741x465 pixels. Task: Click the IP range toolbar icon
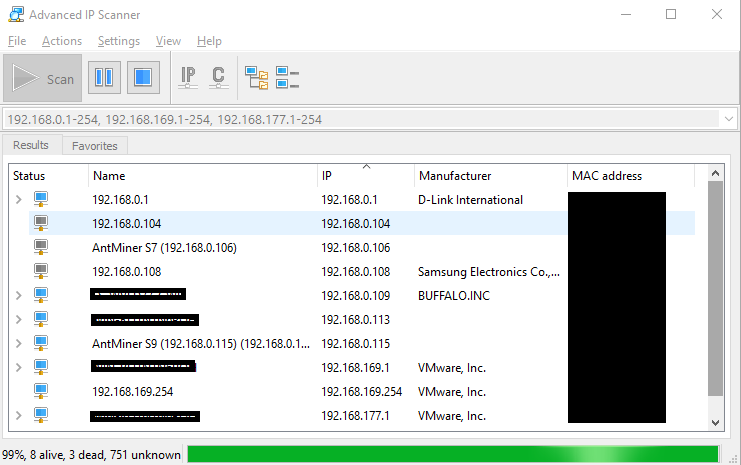click(188, 78)
